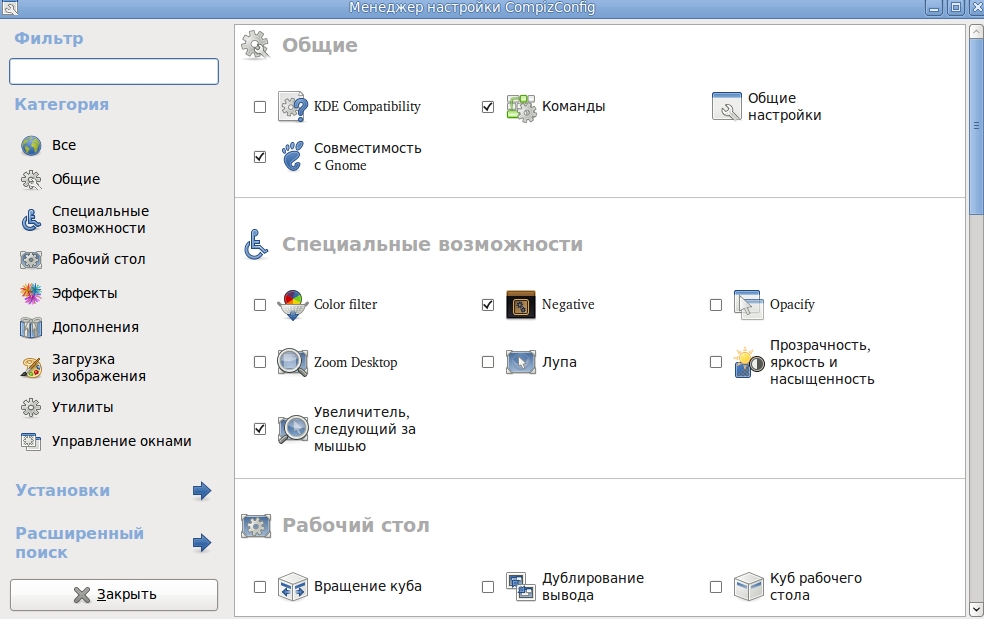Open the Вращение куба label
Image resolution: width=984 pixels, height=619 pixels.
pos(368,586)
